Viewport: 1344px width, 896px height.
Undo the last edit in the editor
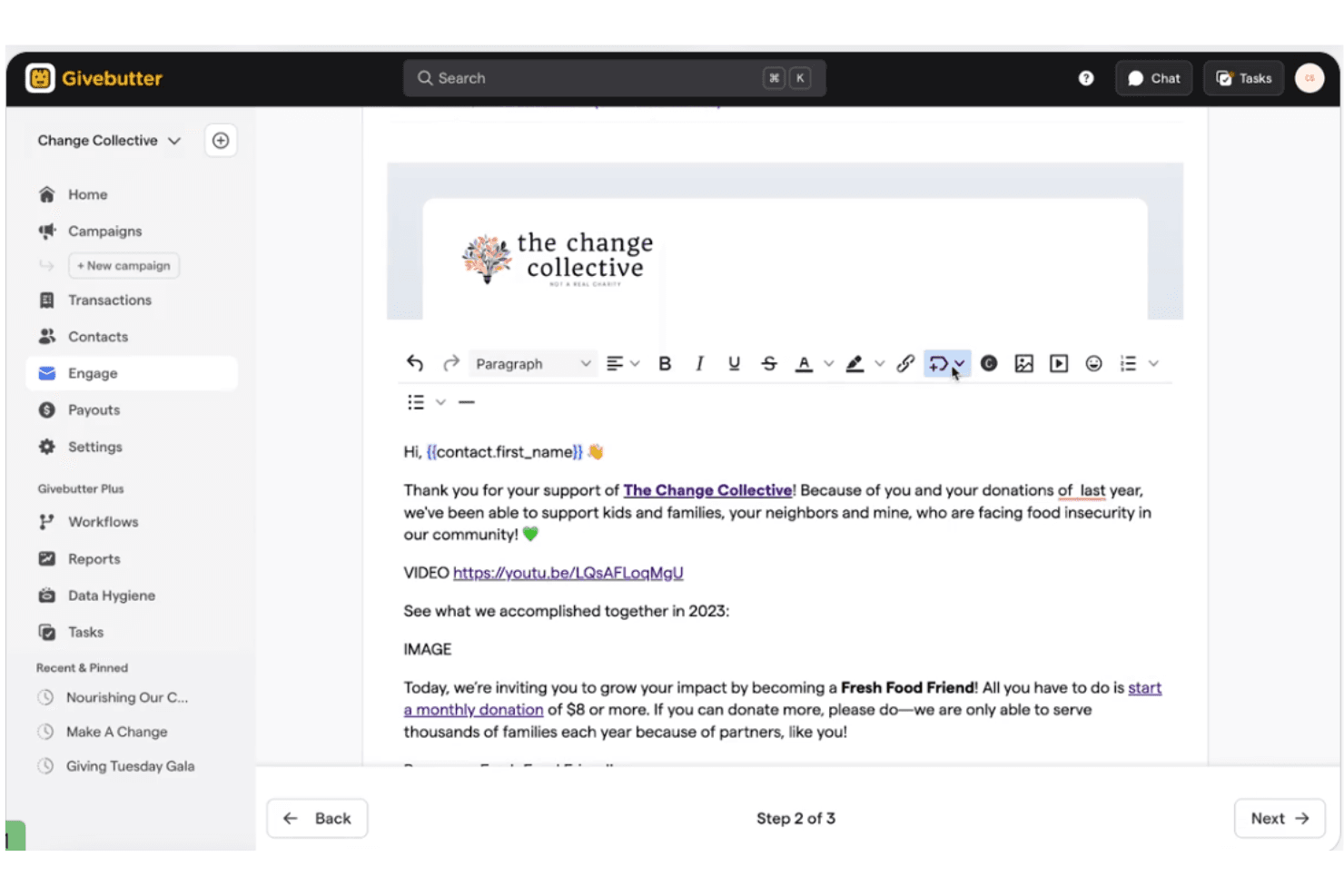pyautogui.click(x=415, y=364)
